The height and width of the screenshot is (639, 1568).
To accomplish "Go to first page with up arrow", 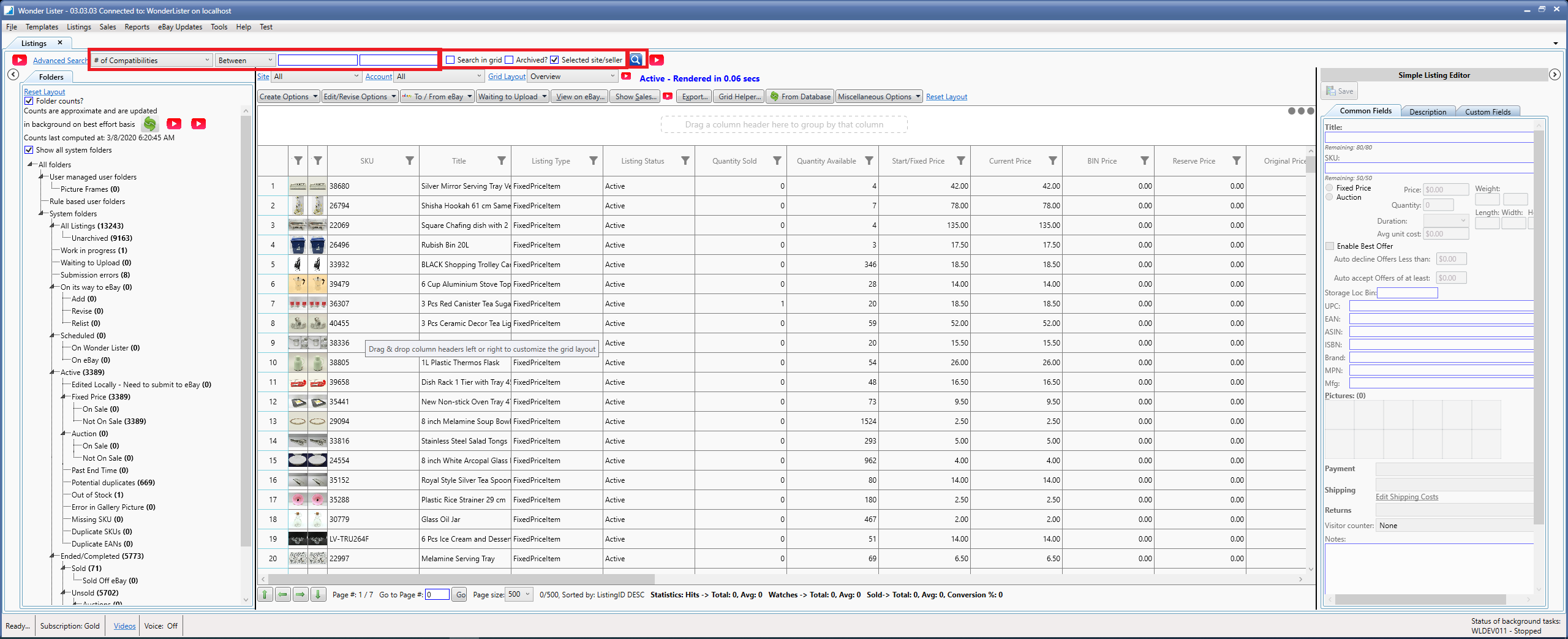I will tap(265, 594).
